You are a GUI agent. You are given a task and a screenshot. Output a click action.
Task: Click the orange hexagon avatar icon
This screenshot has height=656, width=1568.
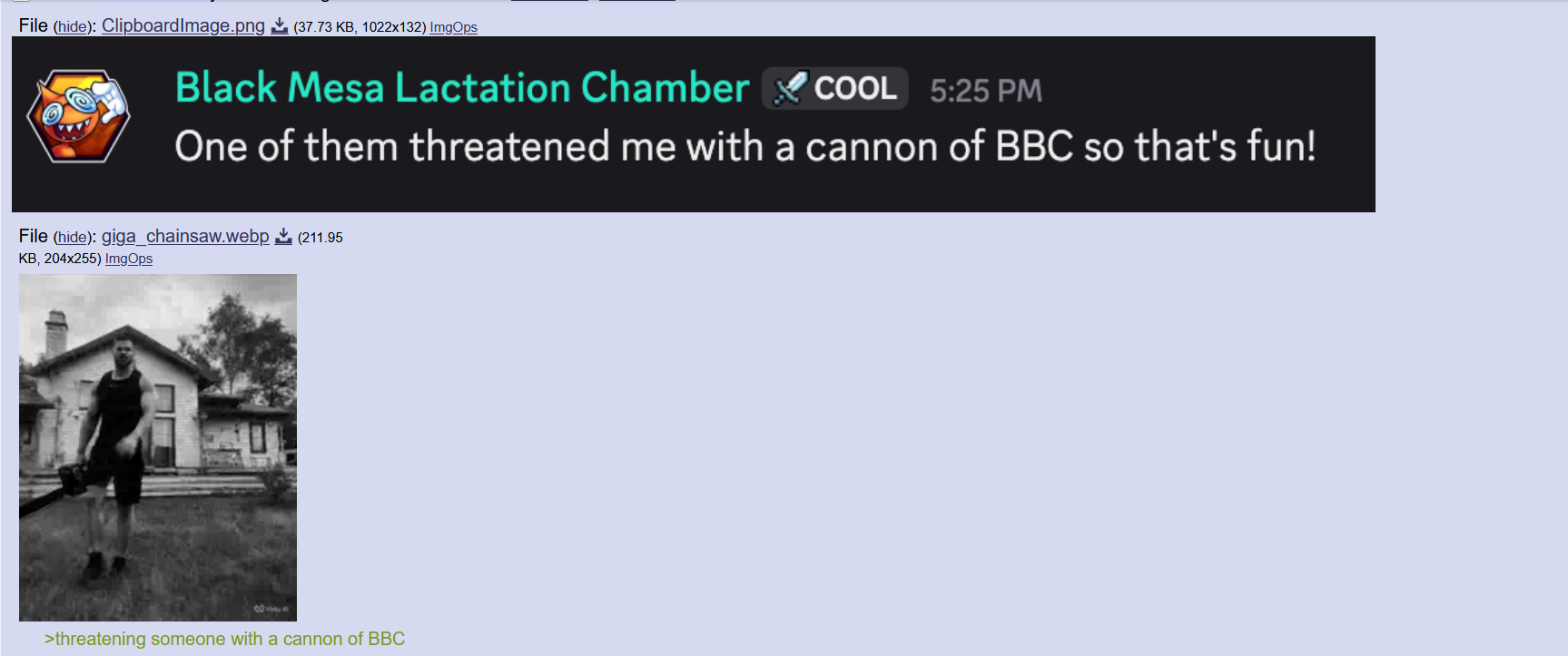tap(79, 116)
